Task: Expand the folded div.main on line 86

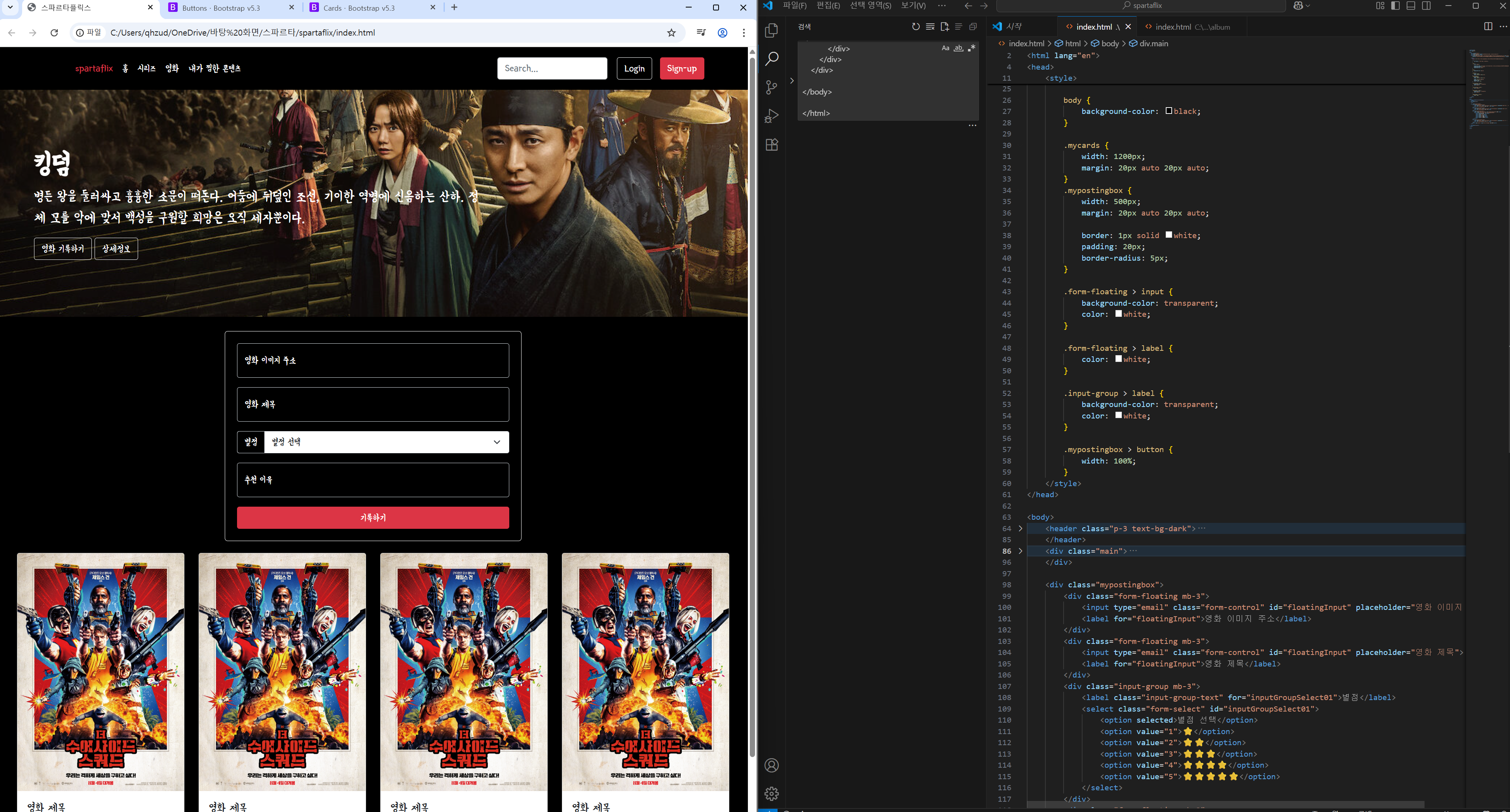Action: click(1021, 551)
